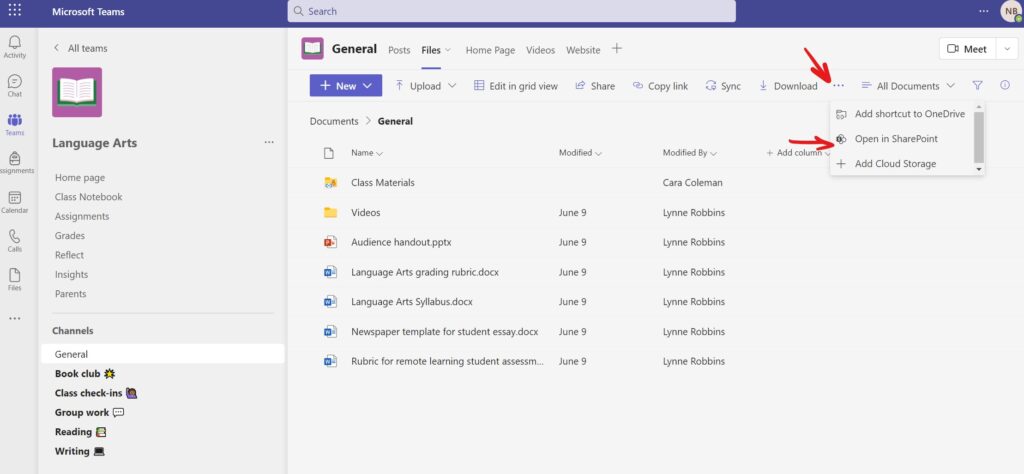Open the Upload dropdown
The height and width of the screenshot is (474, 1024).
425,86
